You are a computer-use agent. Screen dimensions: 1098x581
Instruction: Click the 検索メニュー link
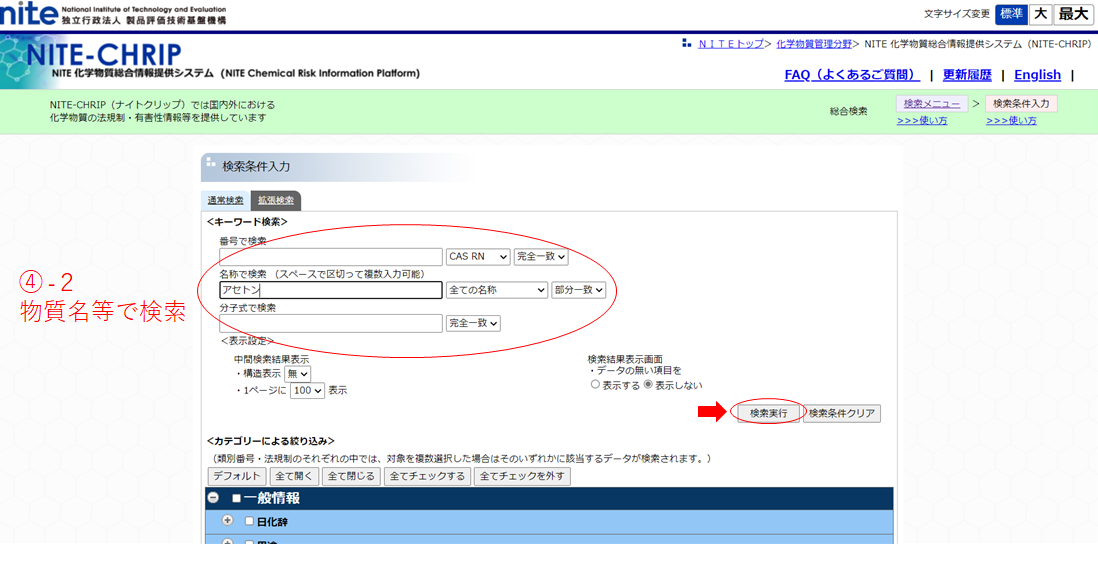(931, 104)
